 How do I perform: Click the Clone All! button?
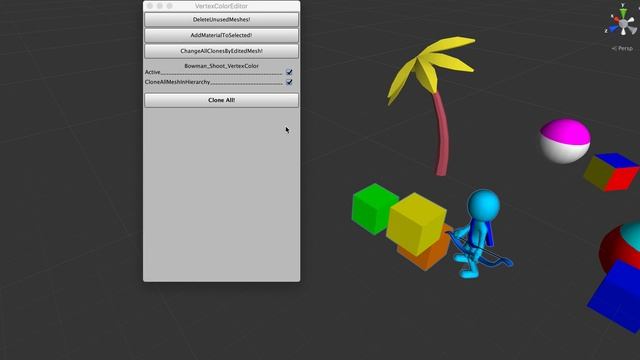(221, 100)
